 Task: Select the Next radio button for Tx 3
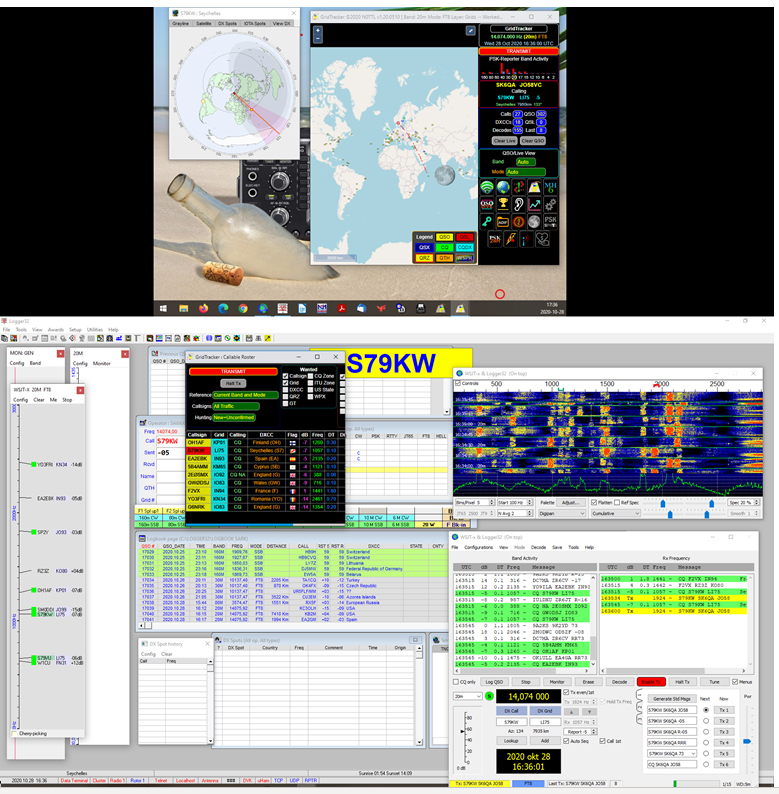pyautogui.click(x=706, y=732)
